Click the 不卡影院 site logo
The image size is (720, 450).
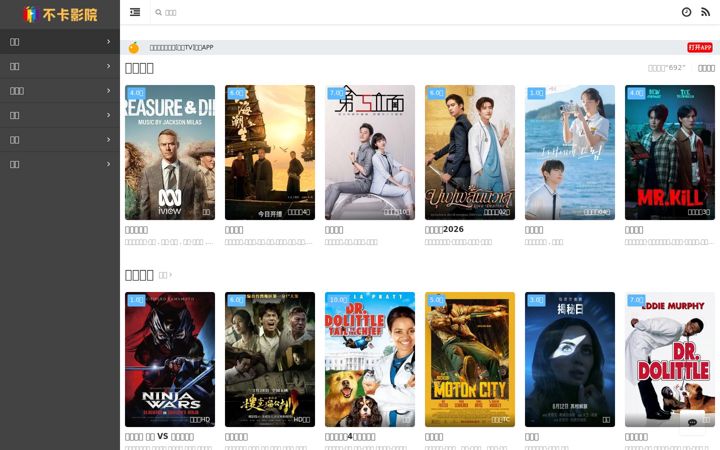pos(60,15)
